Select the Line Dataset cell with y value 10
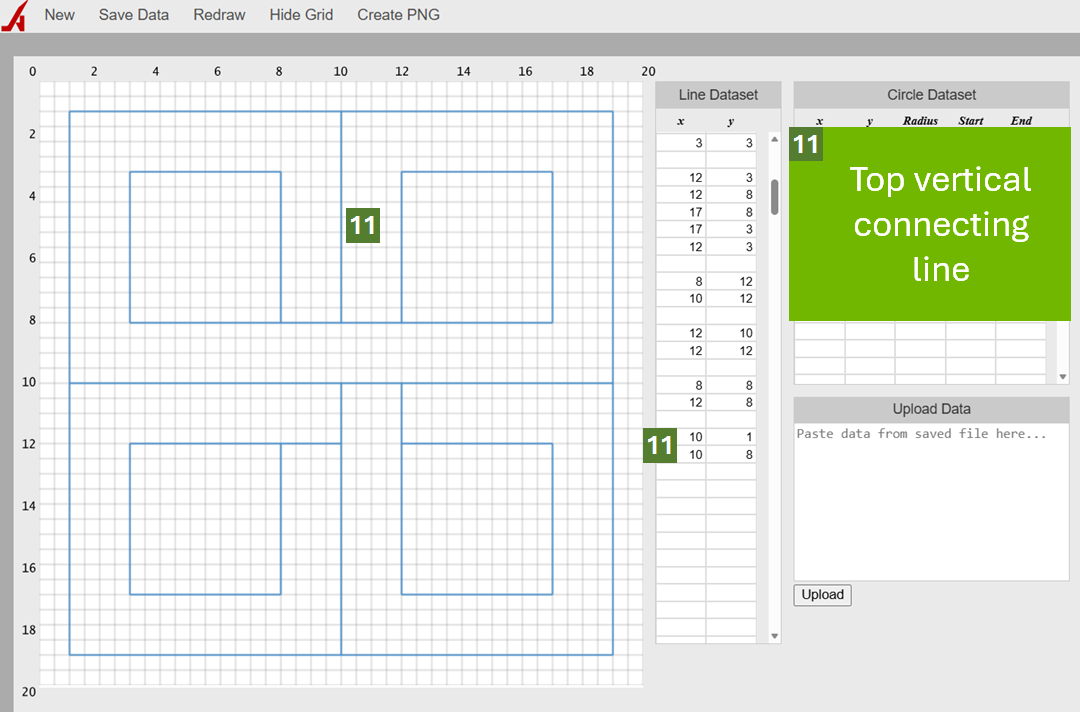 (731, 333)
